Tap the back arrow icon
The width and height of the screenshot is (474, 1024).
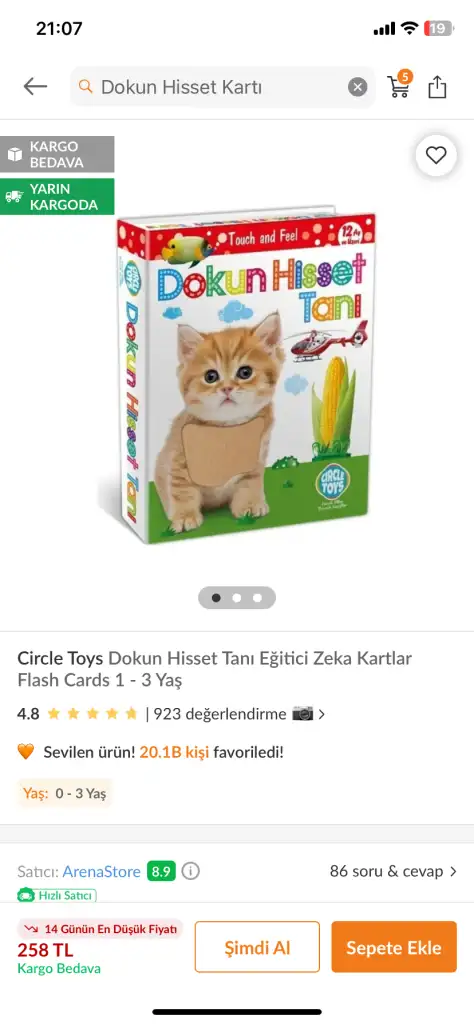(x=35, y=86)
